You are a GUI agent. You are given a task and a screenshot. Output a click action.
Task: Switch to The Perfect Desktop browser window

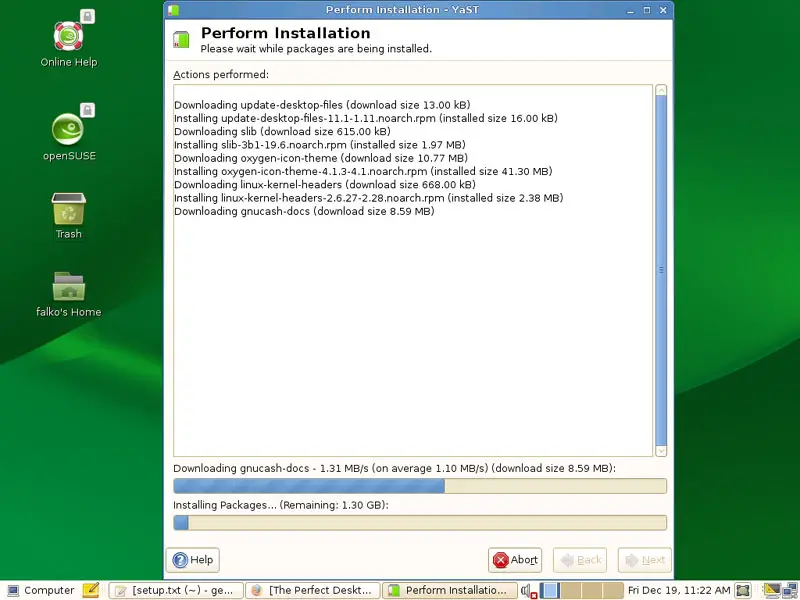(x=313, y=590)
